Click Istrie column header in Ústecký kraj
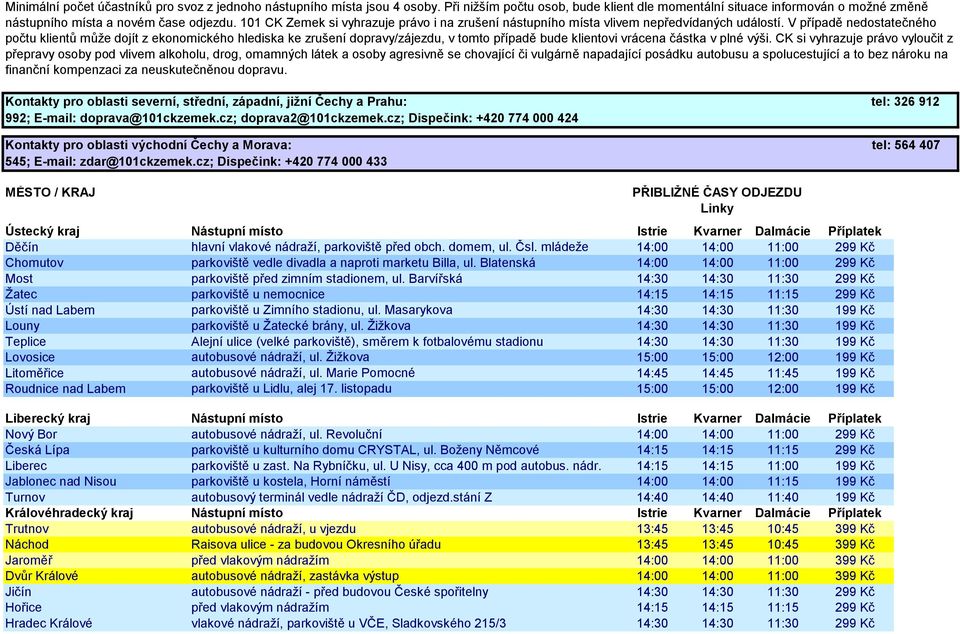 coord(652,231)
